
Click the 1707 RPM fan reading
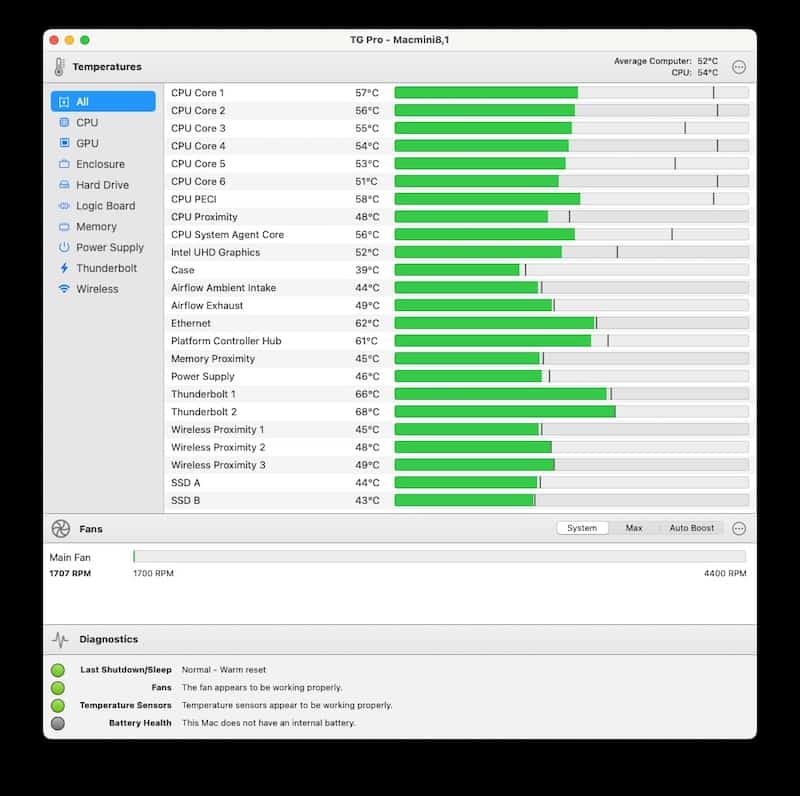(70, 573)
